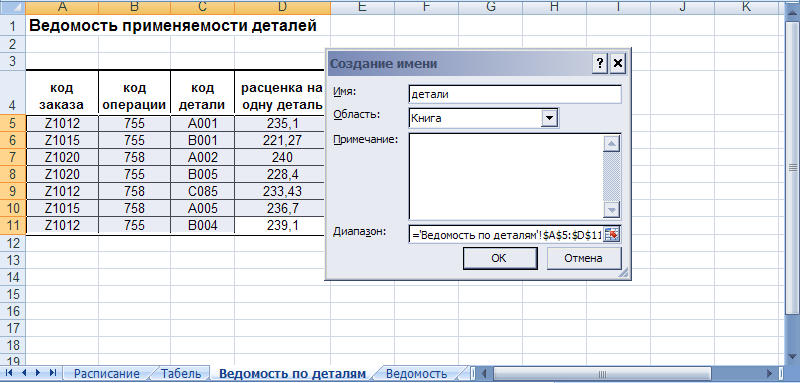The height and width of the screenshot is (383, 800).
Task: Click order code Z1012 in row 5
Action: pyautogui.click(x=62, y=123)
